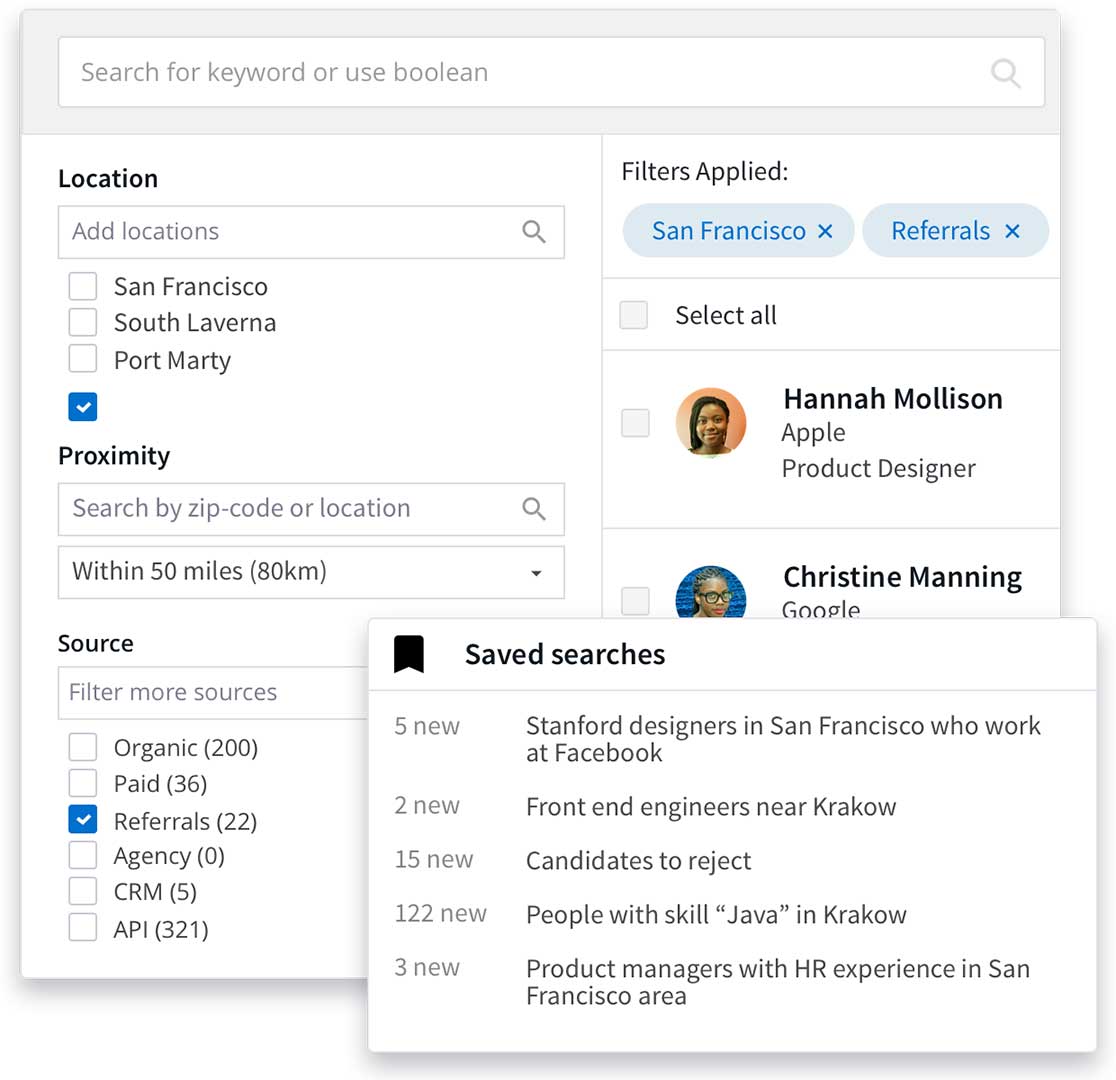Open saved search Candidates to reject
The image size is (1116, 1080).
638,860
